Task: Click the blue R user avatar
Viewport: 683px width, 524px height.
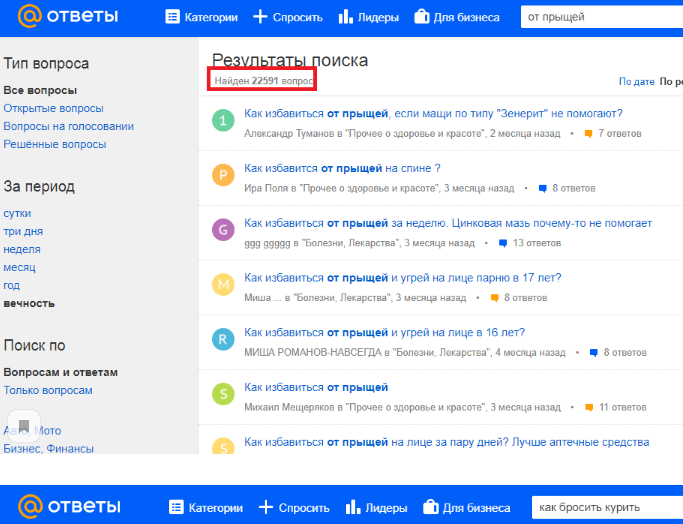Action: pyautogui.click(x=224, y=341)
